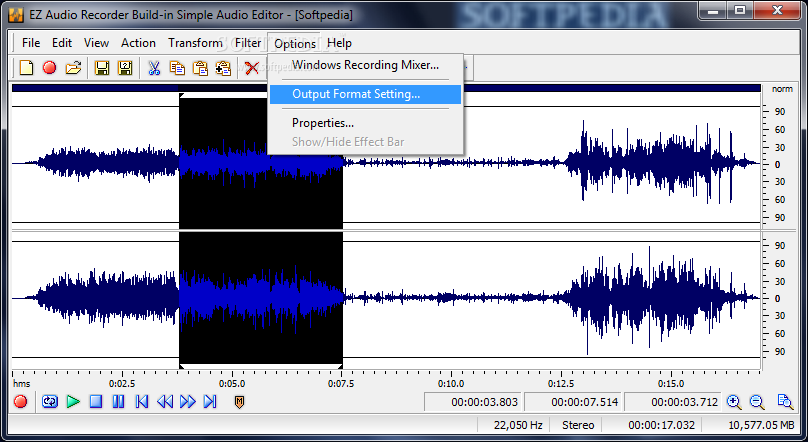Open Properties... from Options menu
The width and height of the screenshot is (808, 442).
tap(365, 123)
